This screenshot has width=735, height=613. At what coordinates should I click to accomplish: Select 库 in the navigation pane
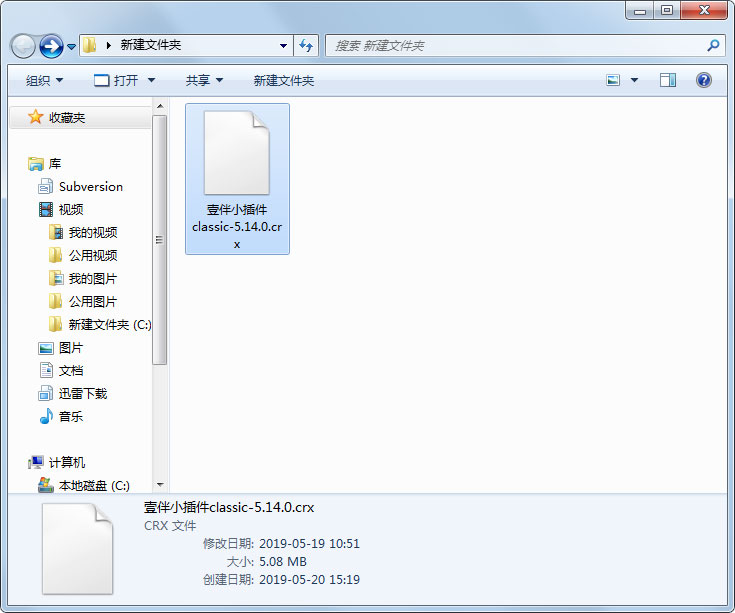click(55, 164)
